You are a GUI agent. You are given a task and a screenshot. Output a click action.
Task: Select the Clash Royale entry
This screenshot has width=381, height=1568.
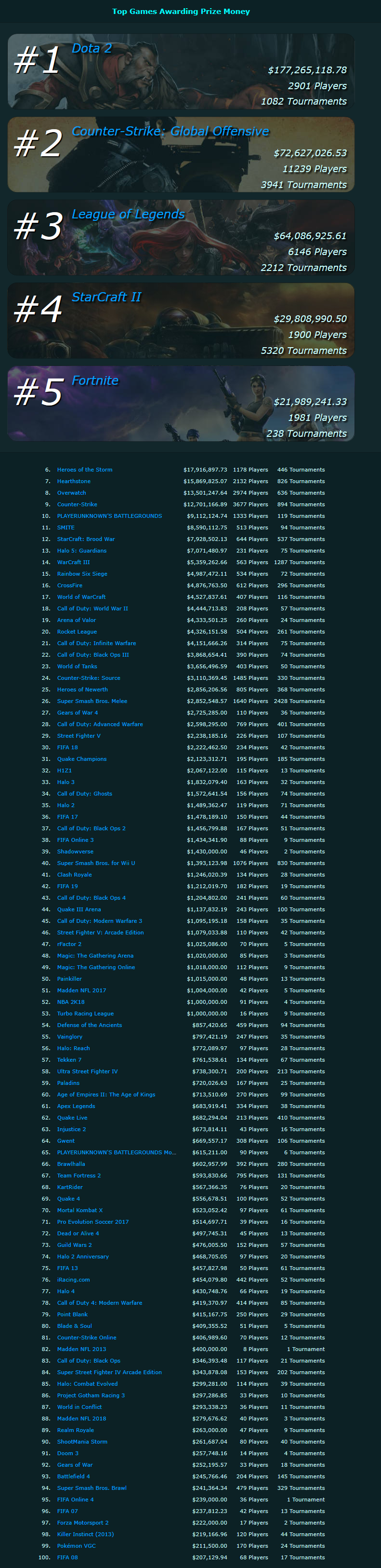point(74,874)
